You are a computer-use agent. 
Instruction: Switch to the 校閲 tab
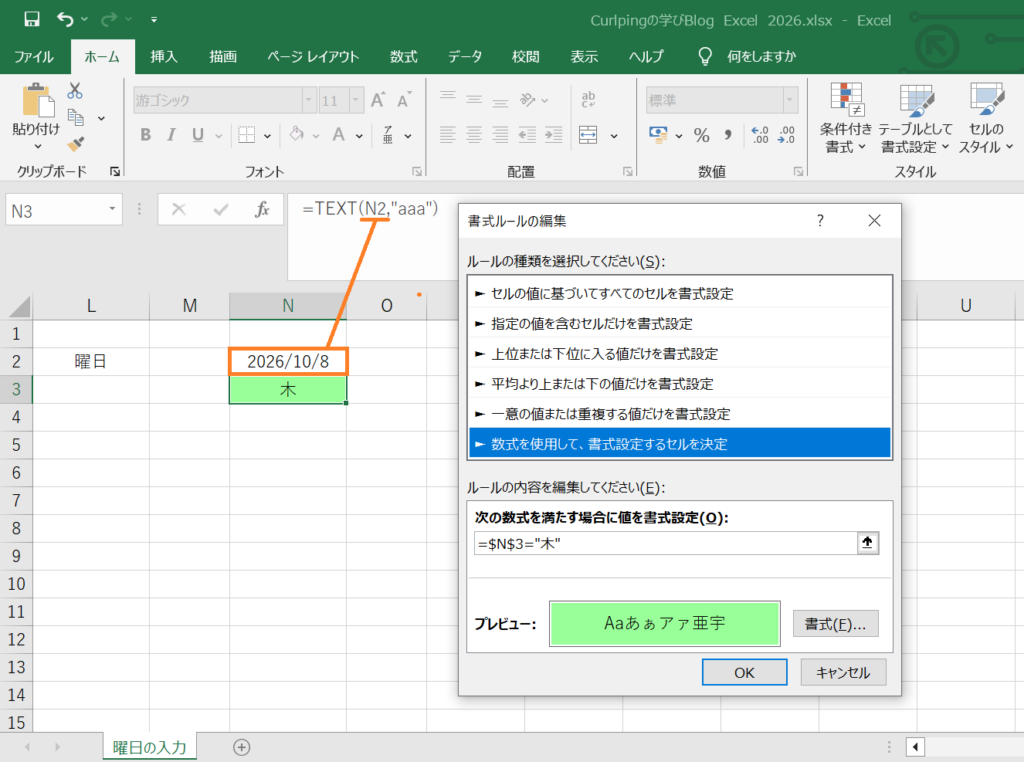pyautogui.click(x=526, y=57)
